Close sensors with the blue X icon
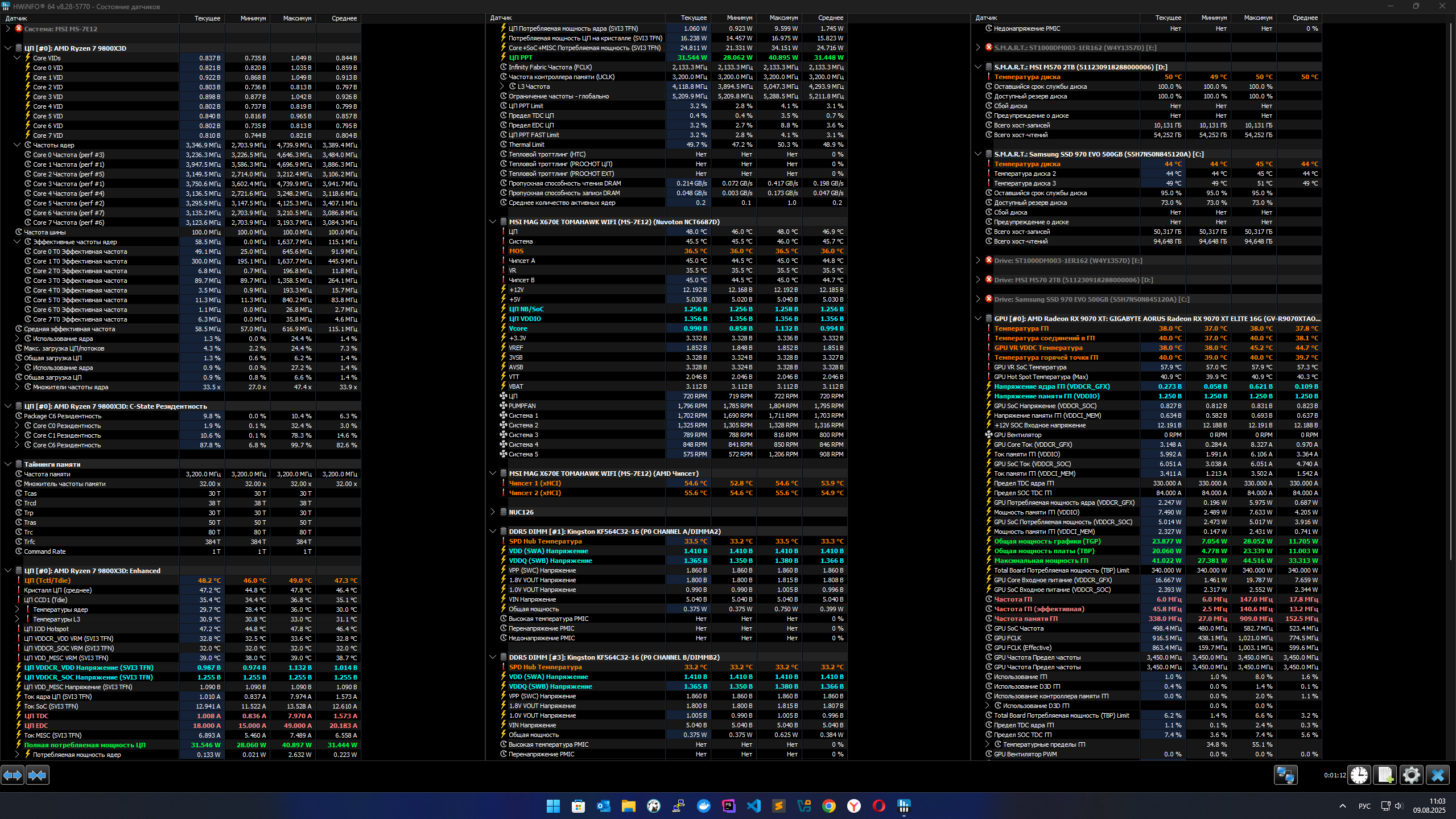The height and width of the screenshot is (819, 1456). point(1437,775)
